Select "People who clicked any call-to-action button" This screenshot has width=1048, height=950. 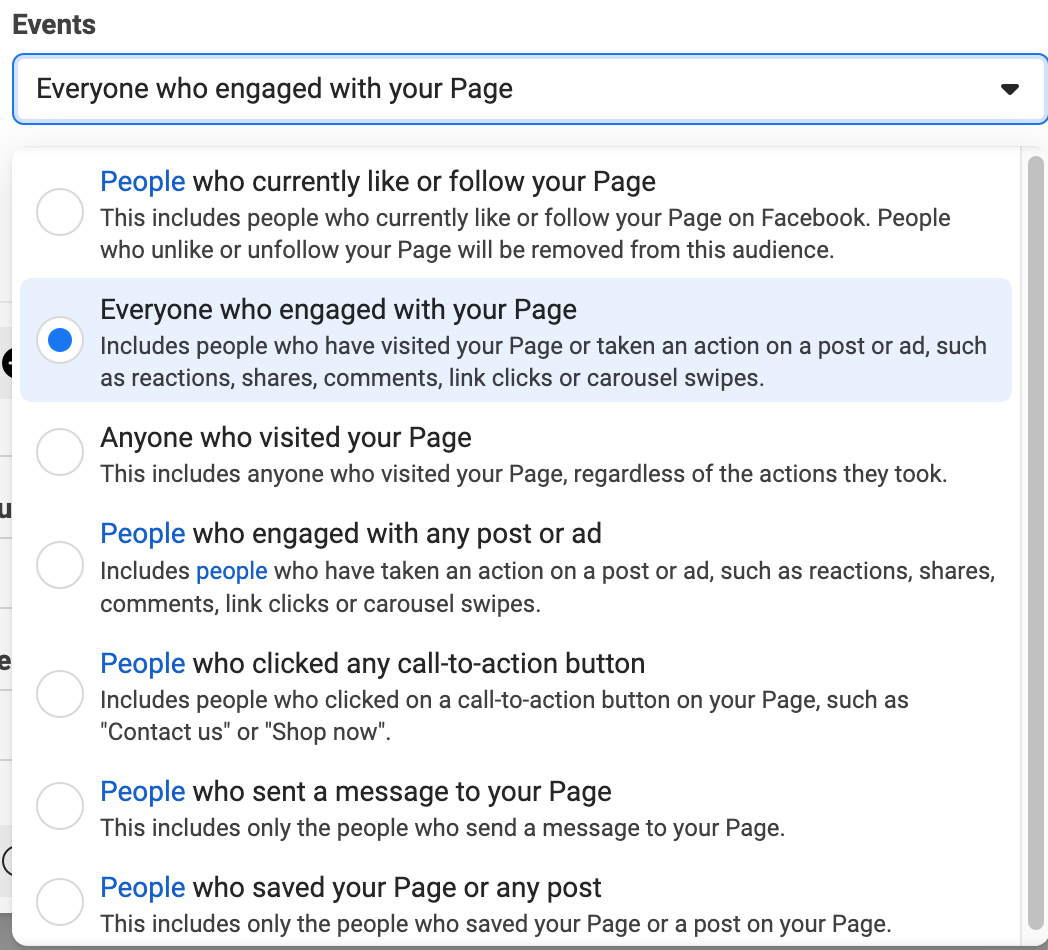point(60,694)
